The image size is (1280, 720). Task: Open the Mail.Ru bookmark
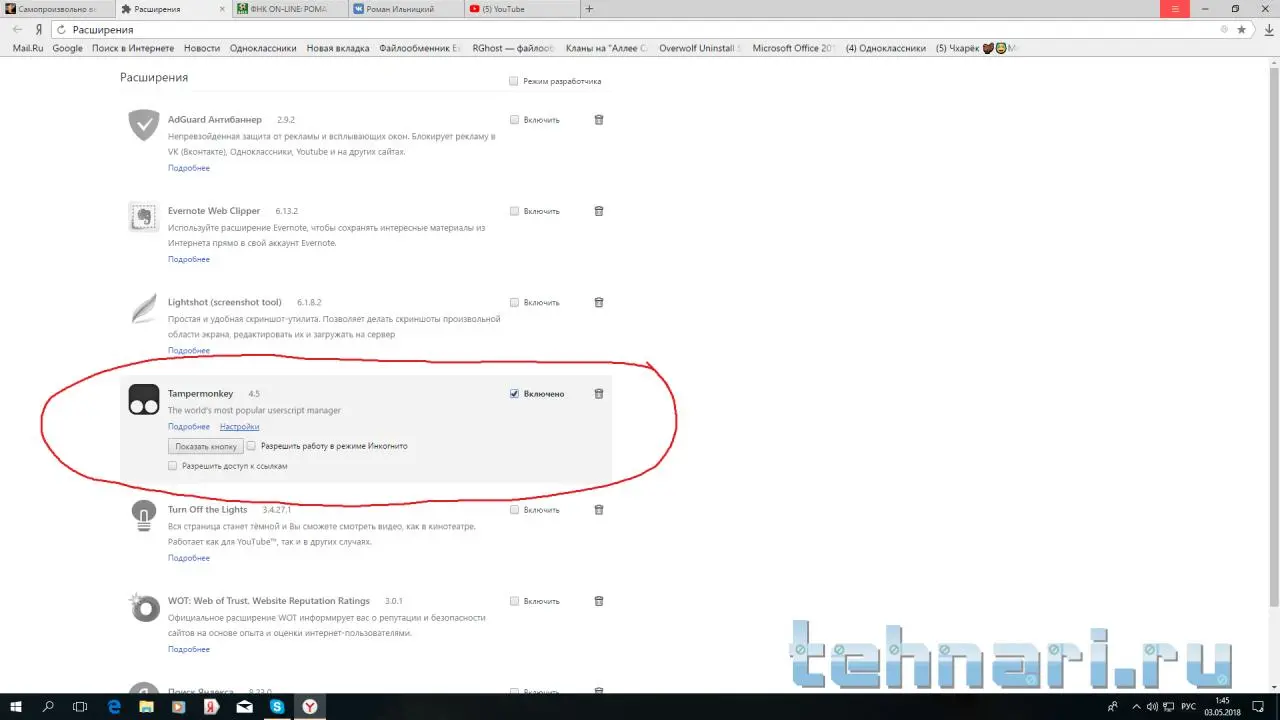[x=28, y=48]
